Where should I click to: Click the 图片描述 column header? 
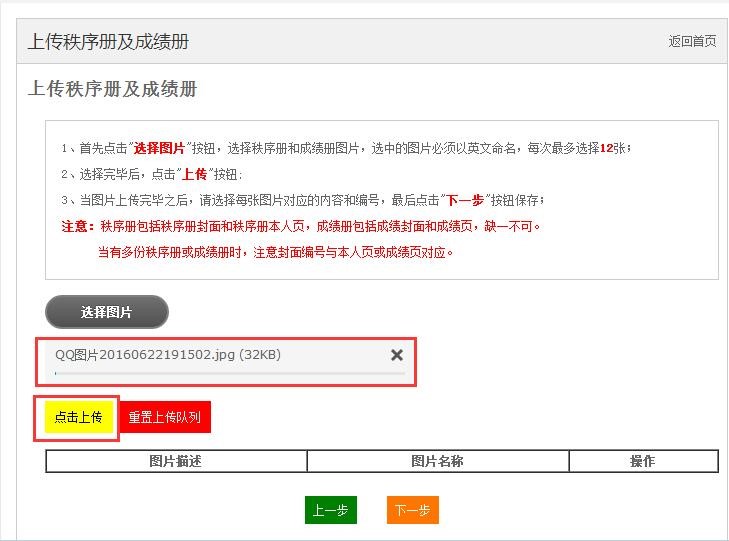pos(175,461)
